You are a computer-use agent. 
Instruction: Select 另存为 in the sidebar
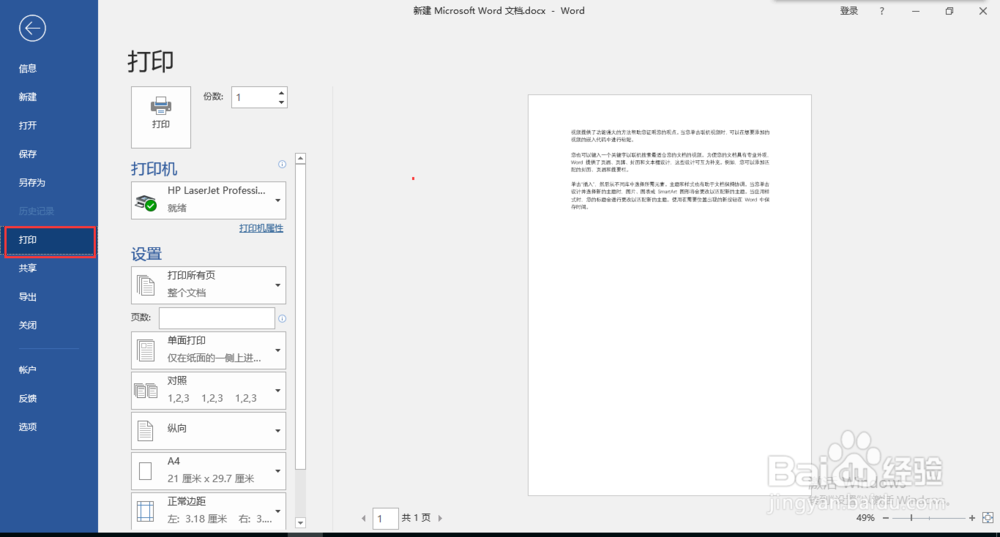32,183
